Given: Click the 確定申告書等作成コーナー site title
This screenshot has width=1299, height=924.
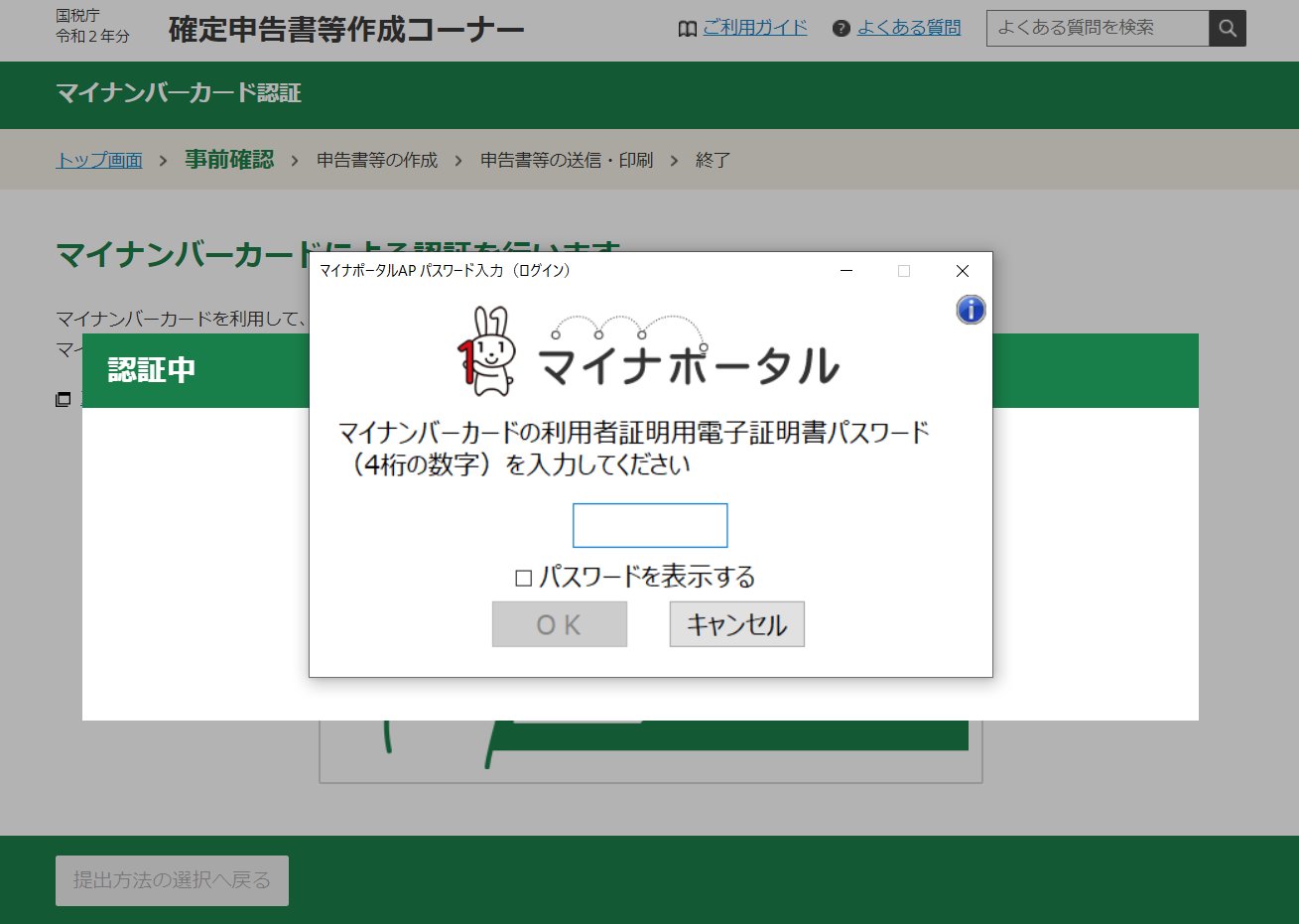Looking at the screenshot, I should (346, 30).
